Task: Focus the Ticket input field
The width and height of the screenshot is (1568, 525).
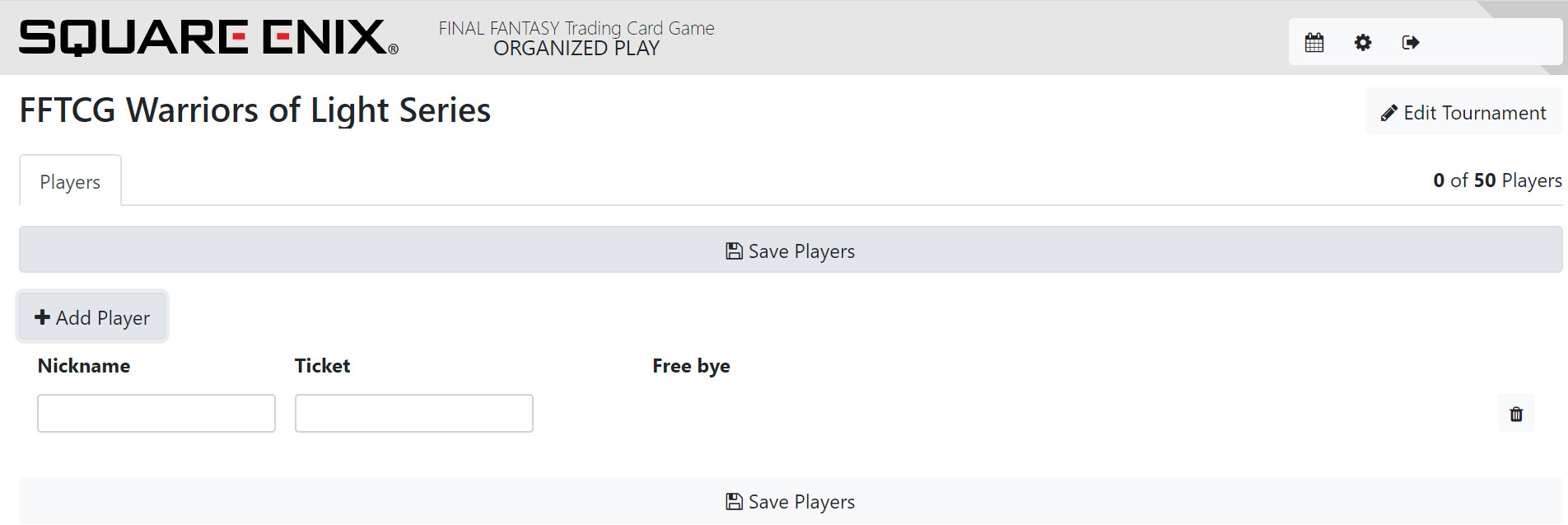Action: pos(414,413)
